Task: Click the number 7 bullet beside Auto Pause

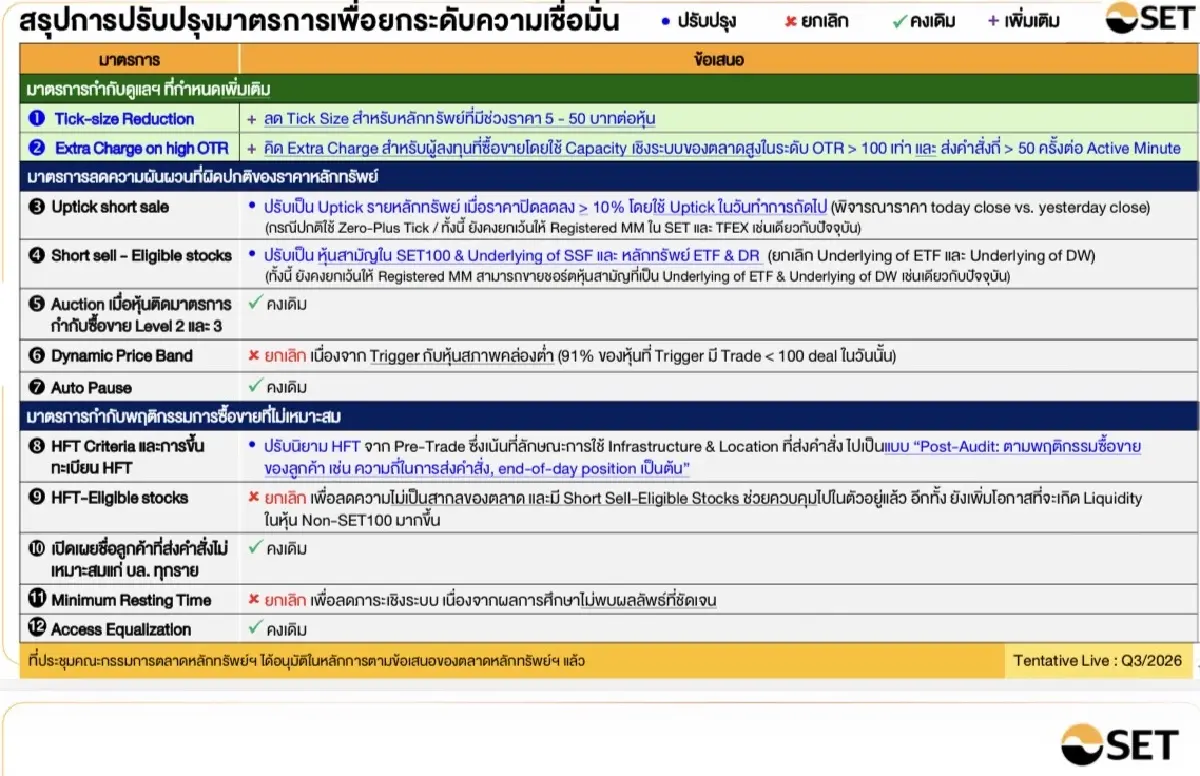Action: click(x=37, y=387)
